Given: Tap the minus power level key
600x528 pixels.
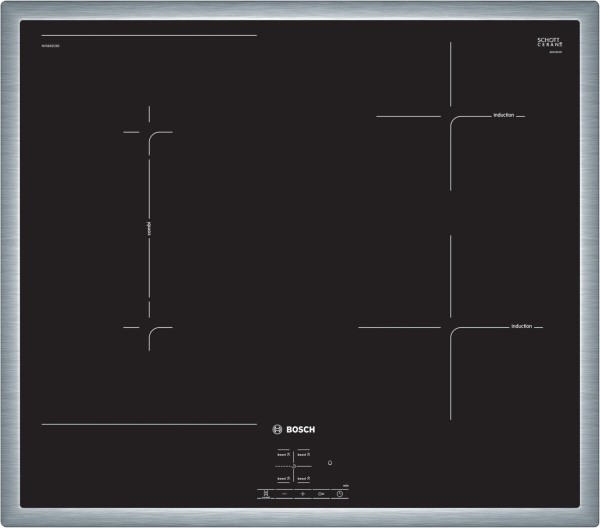Looking at the screenshot, I should pos(284,494).
